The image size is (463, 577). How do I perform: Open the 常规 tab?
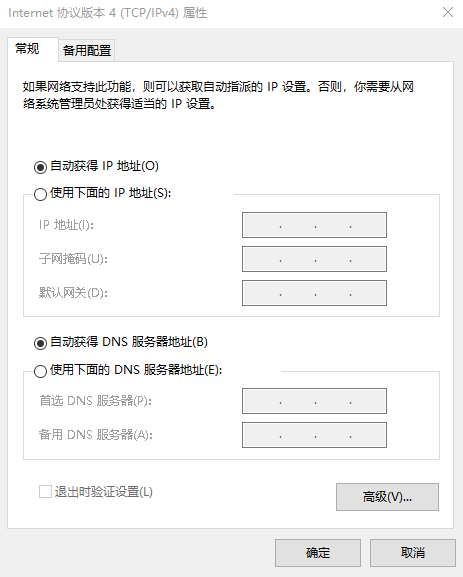point(33,49)
